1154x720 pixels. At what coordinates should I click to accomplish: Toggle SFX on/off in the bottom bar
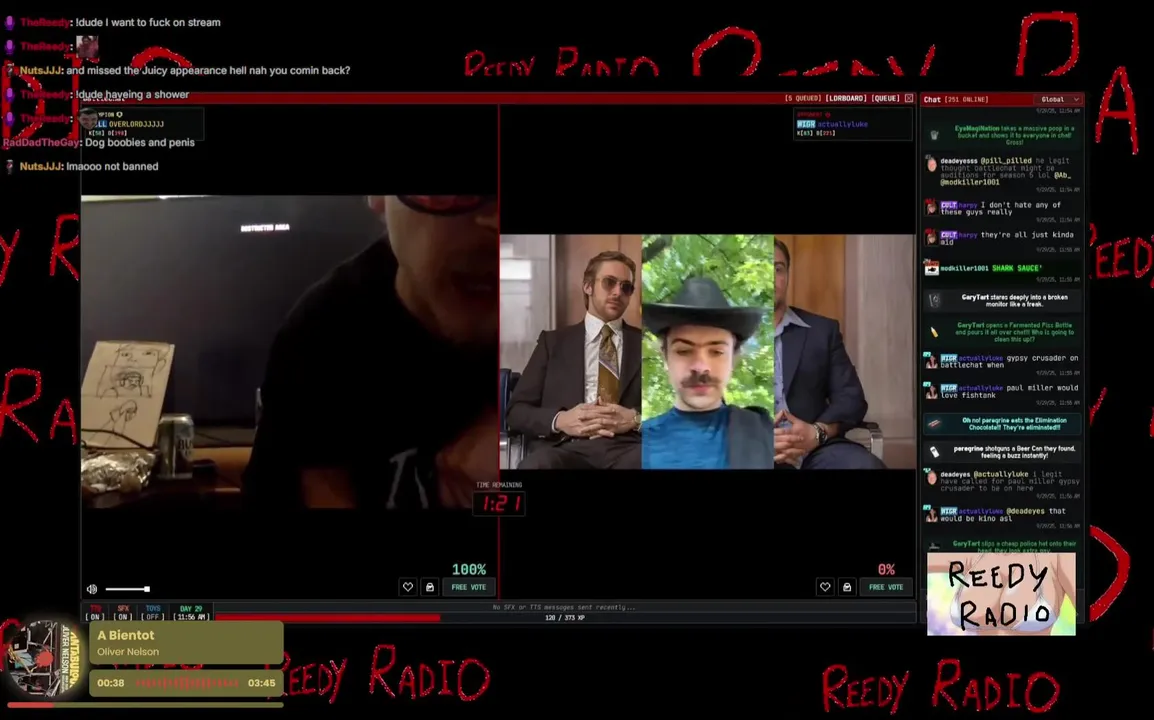point(123,613)
